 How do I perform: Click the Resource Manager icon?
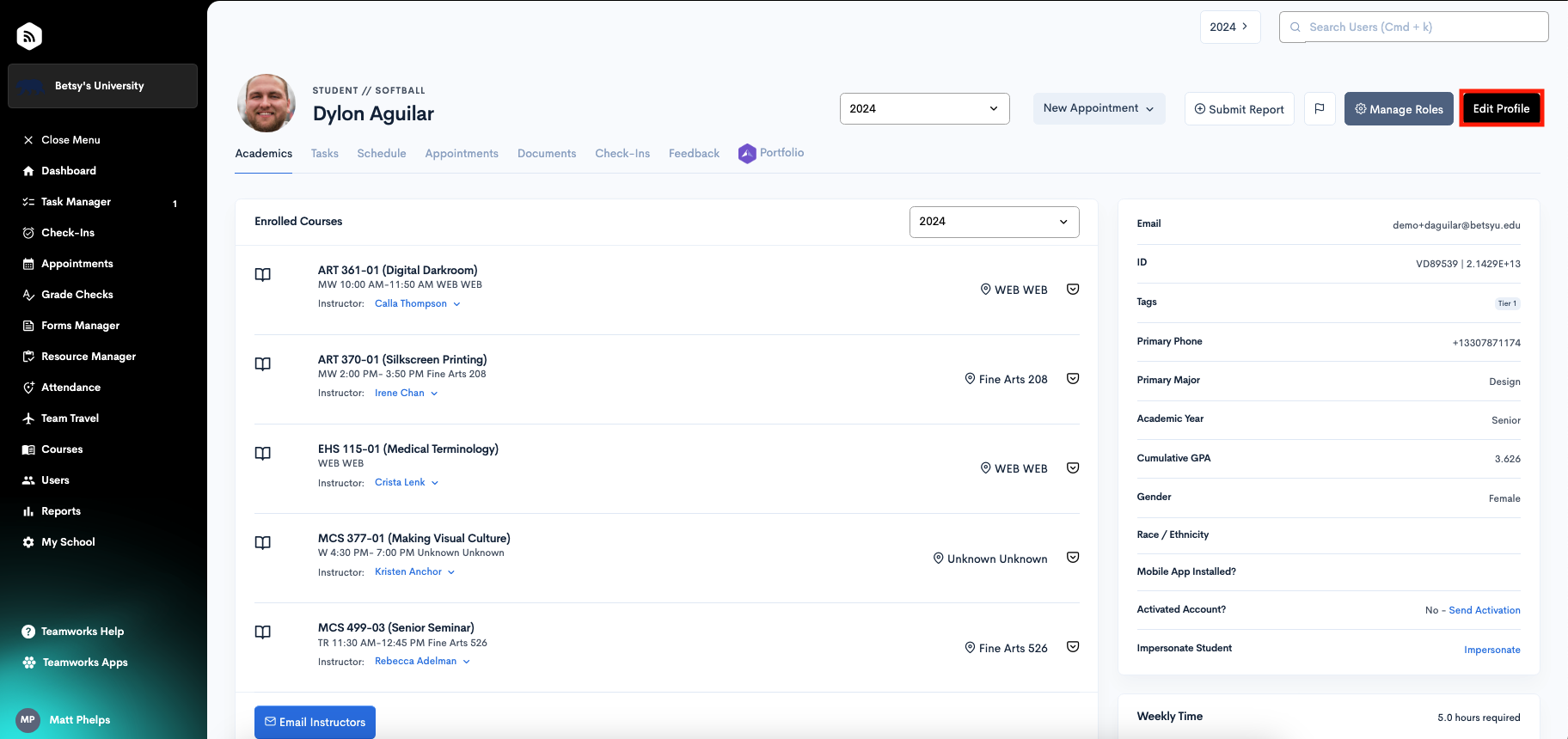28,357
